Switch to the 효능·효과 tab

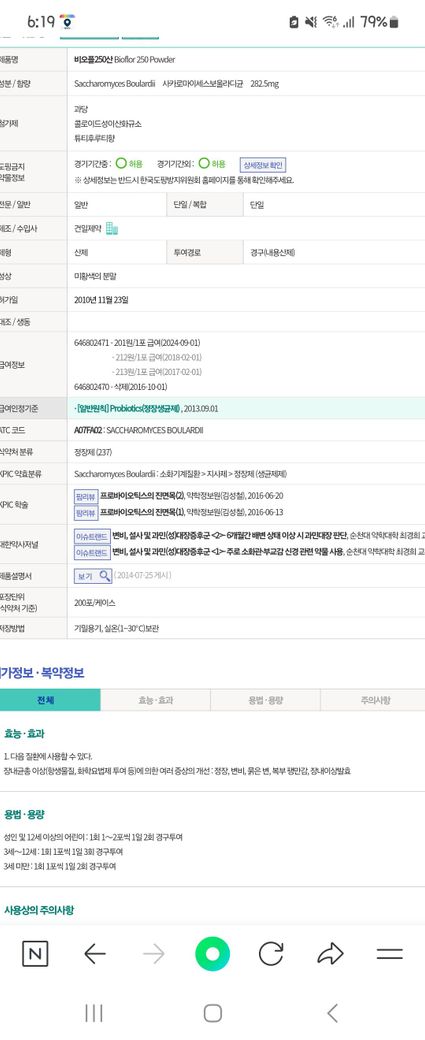click(156, 700)
